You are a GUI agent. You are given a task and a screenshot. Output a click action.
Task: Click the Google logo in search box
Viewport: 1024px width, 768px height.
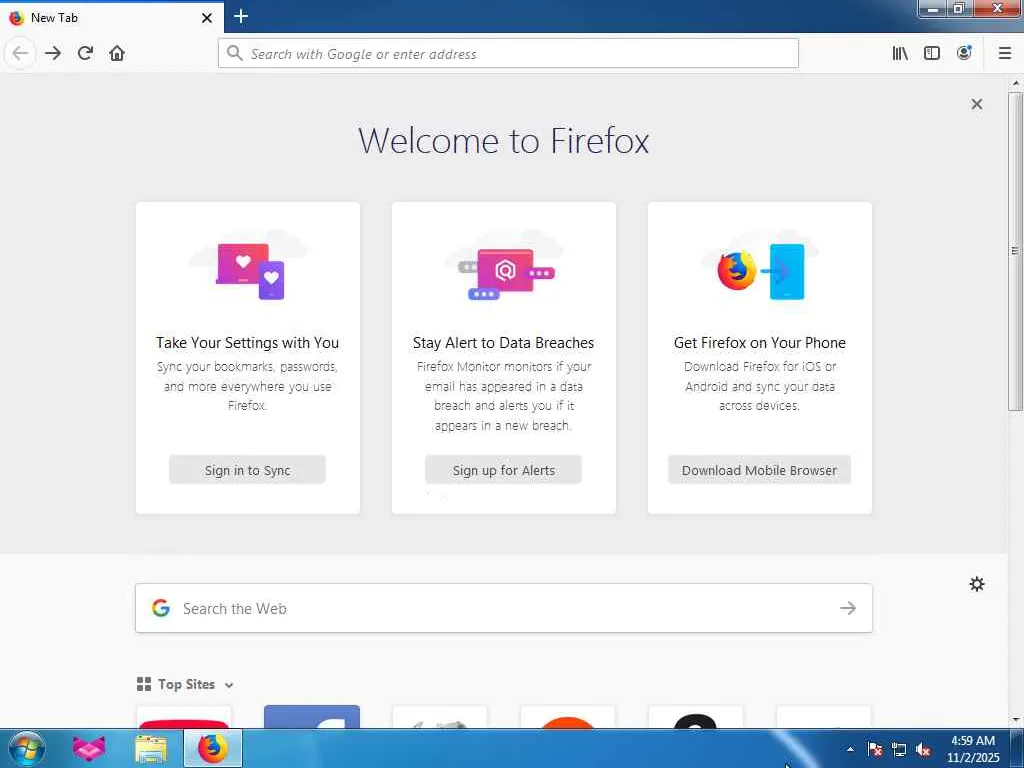[161, 608]
